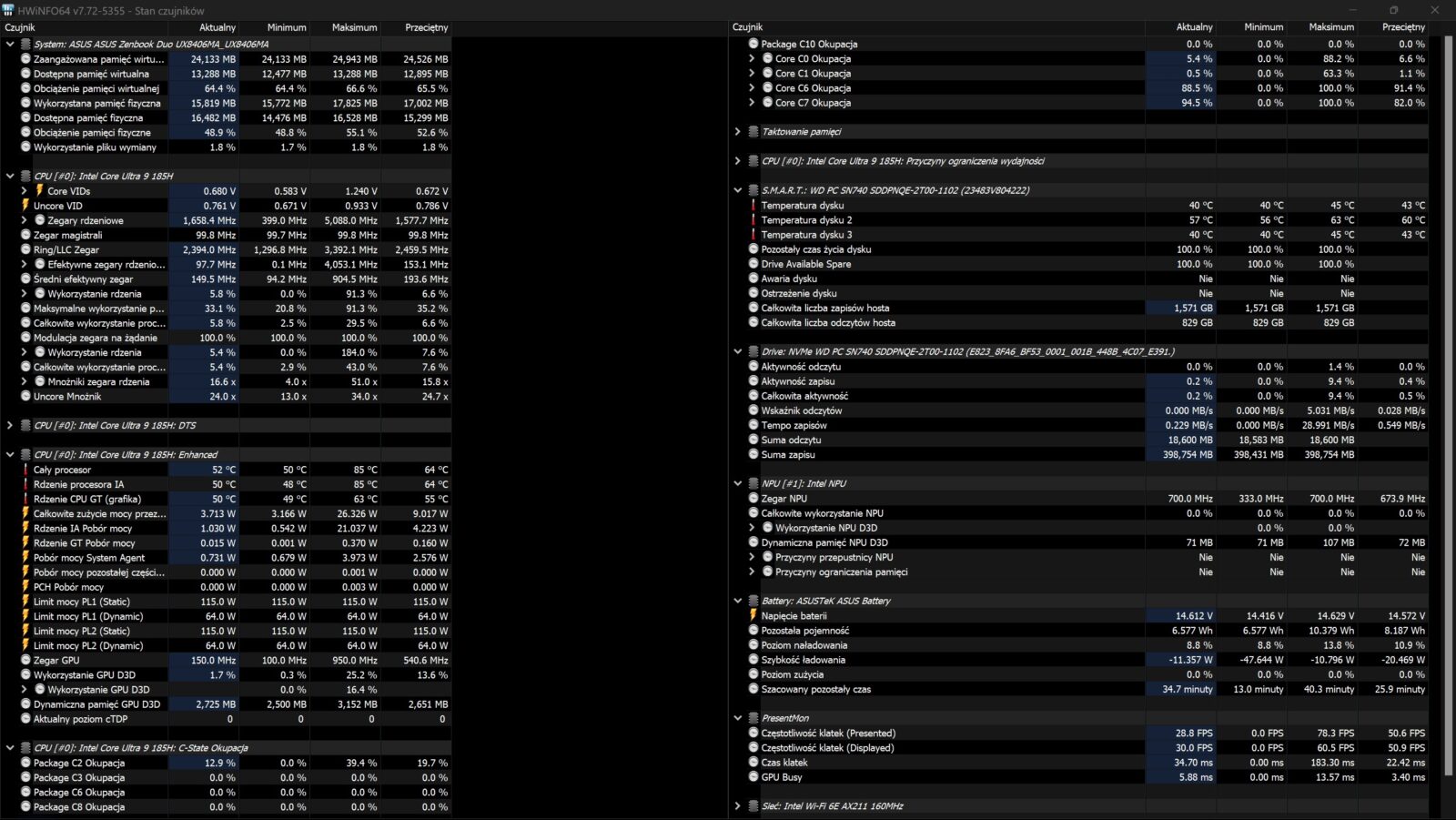Expand the Core C0 Okupacja row
The height and width of the screenshot is (820, 1456).
pos(752,59)
